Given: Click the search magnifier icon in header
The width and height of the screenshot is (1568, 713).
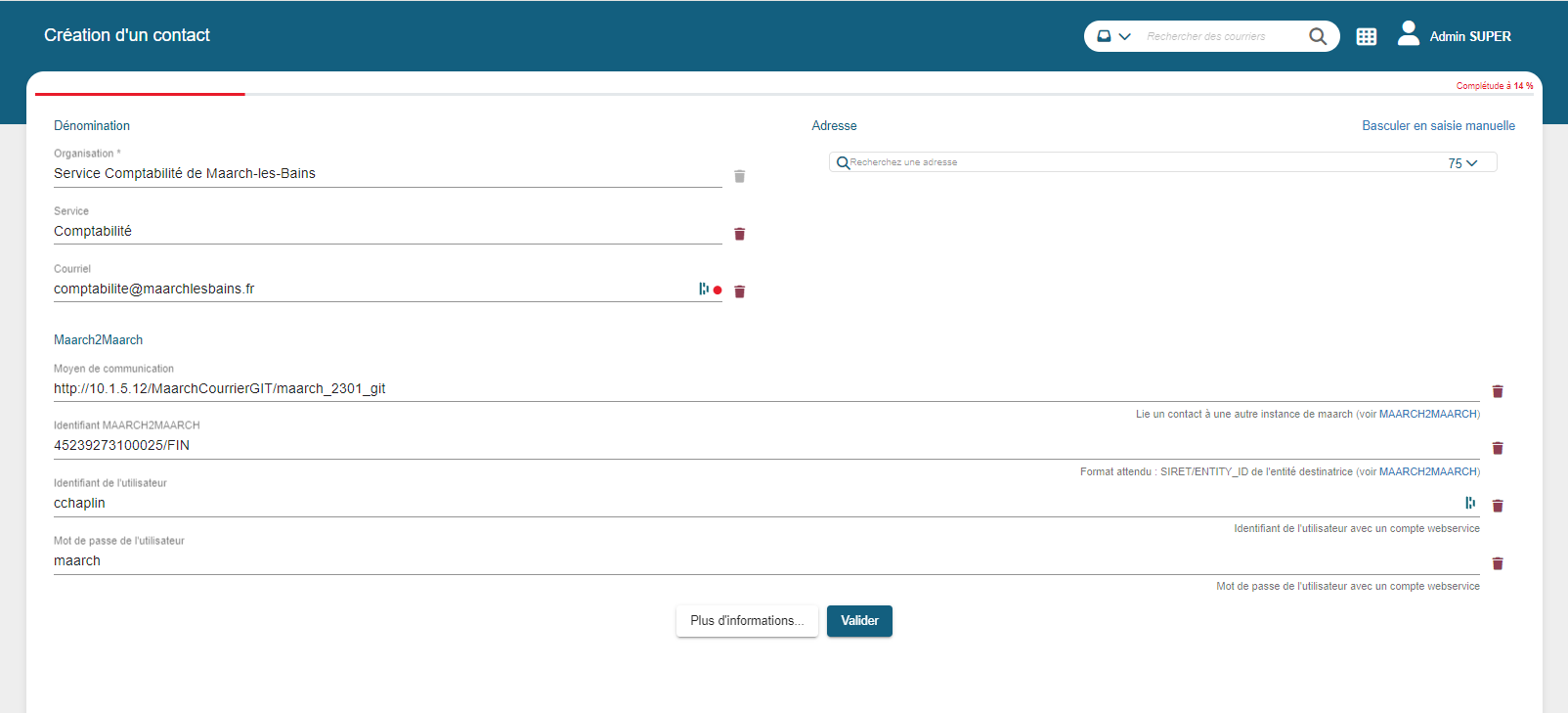Looking at the screenshot, I should pyautogui.click(x=1317, y=36).
